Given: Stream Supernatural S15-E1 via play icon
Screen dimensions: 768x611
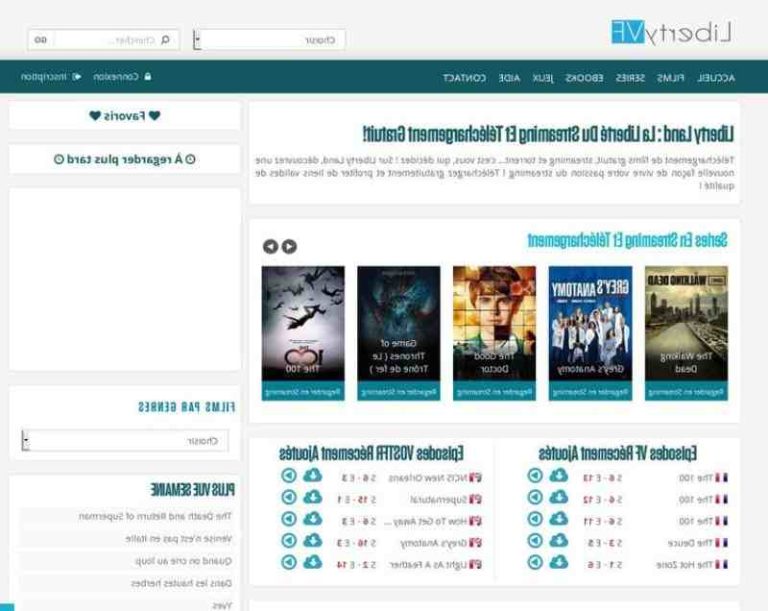Looking at the screenshot, I should [289, 497].
